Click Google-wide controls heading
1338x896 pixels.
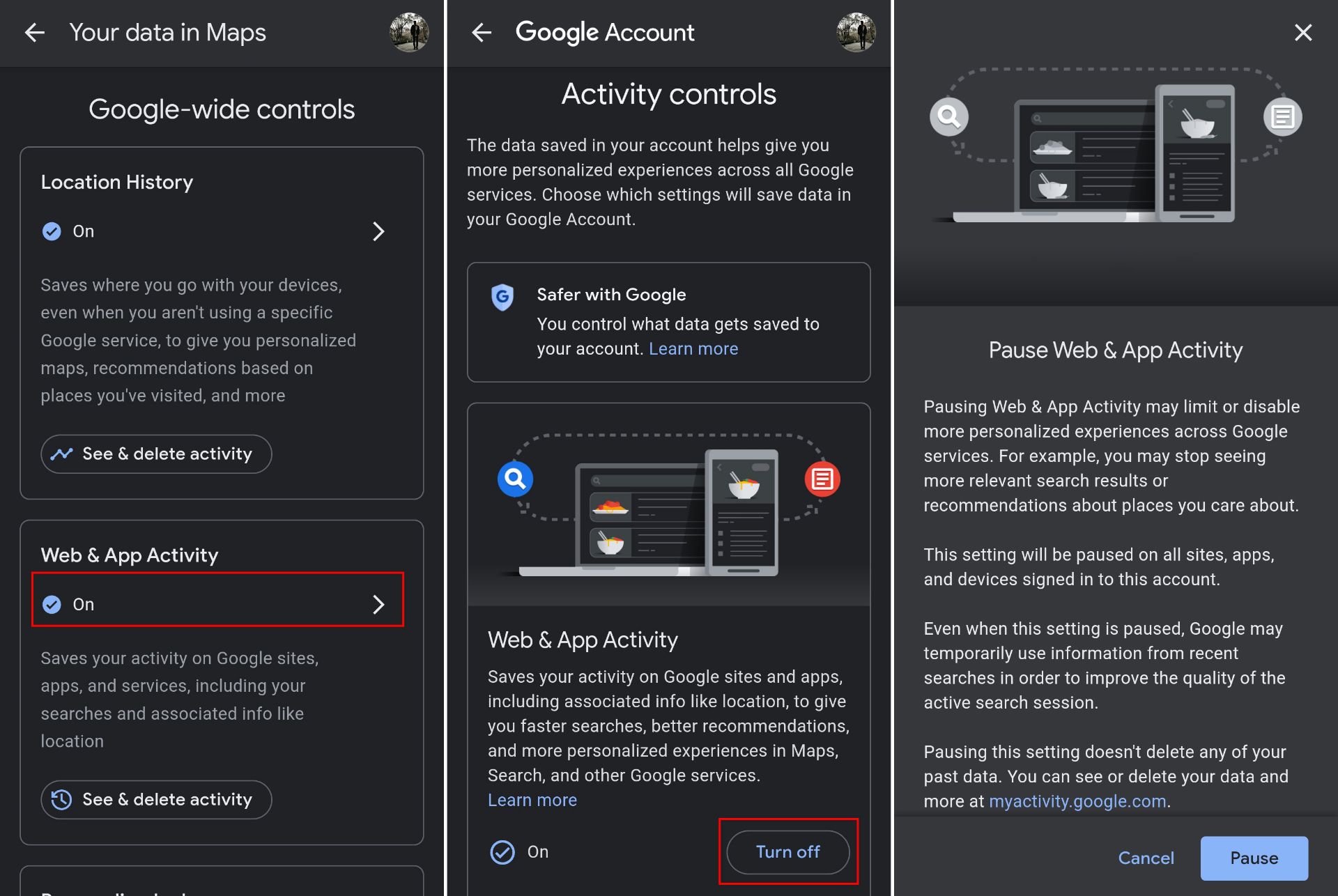click(222, 109)
